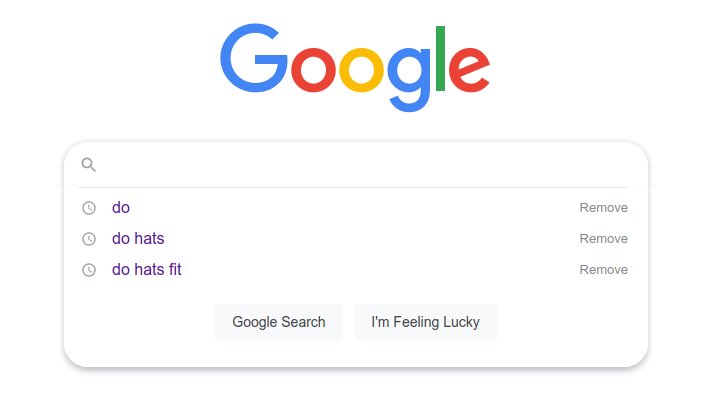Click the divider line under the search field
Viewport: 704px width, 397px height.
coord(353,187)
